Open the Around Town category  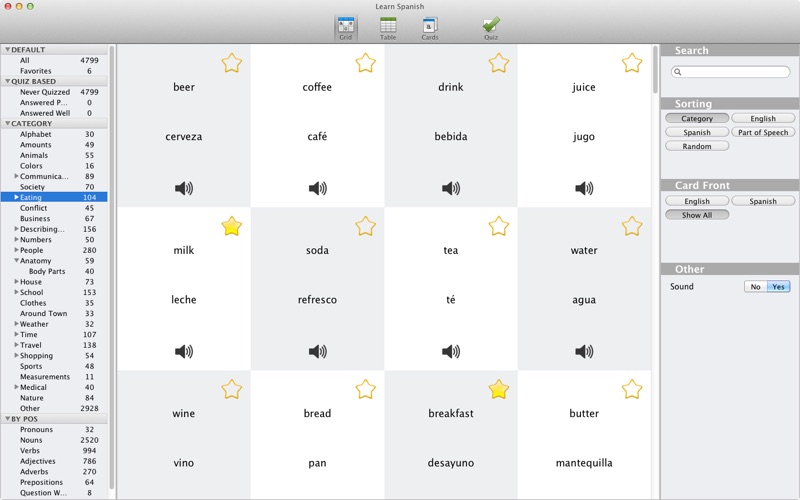54,313
